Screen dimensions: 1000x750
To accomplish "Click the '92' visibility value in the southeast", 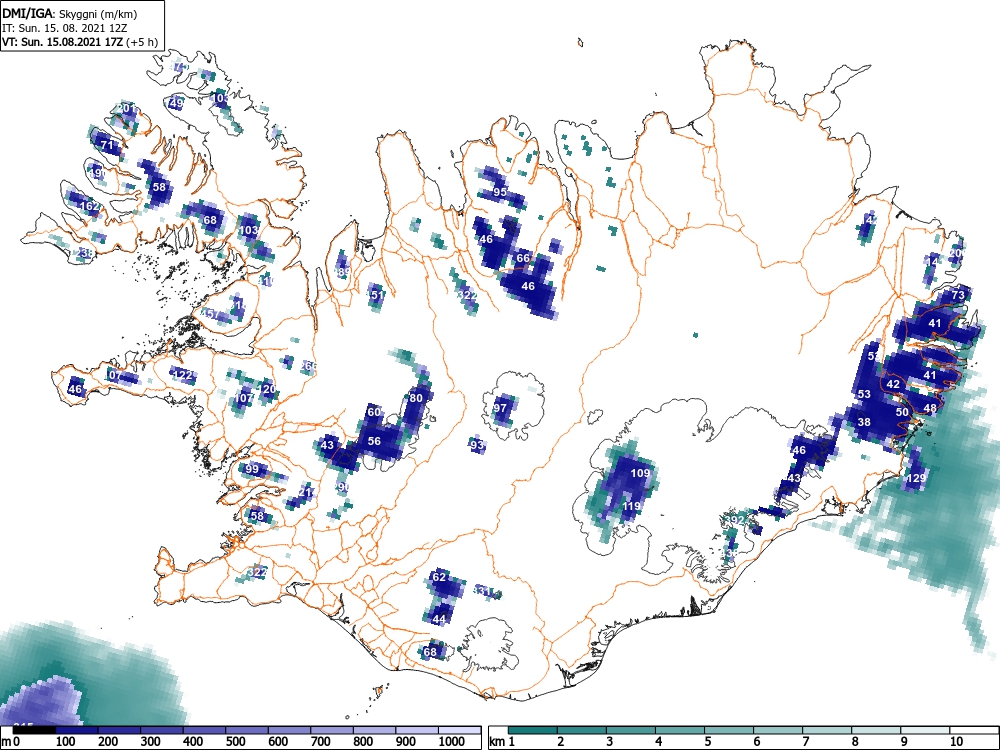I will coord(737,520).
